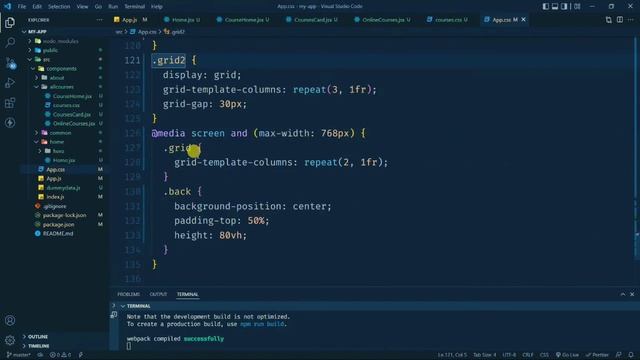Open the Accounts icon in activity bar
640x360 pixels.
(x=10, y=320)
